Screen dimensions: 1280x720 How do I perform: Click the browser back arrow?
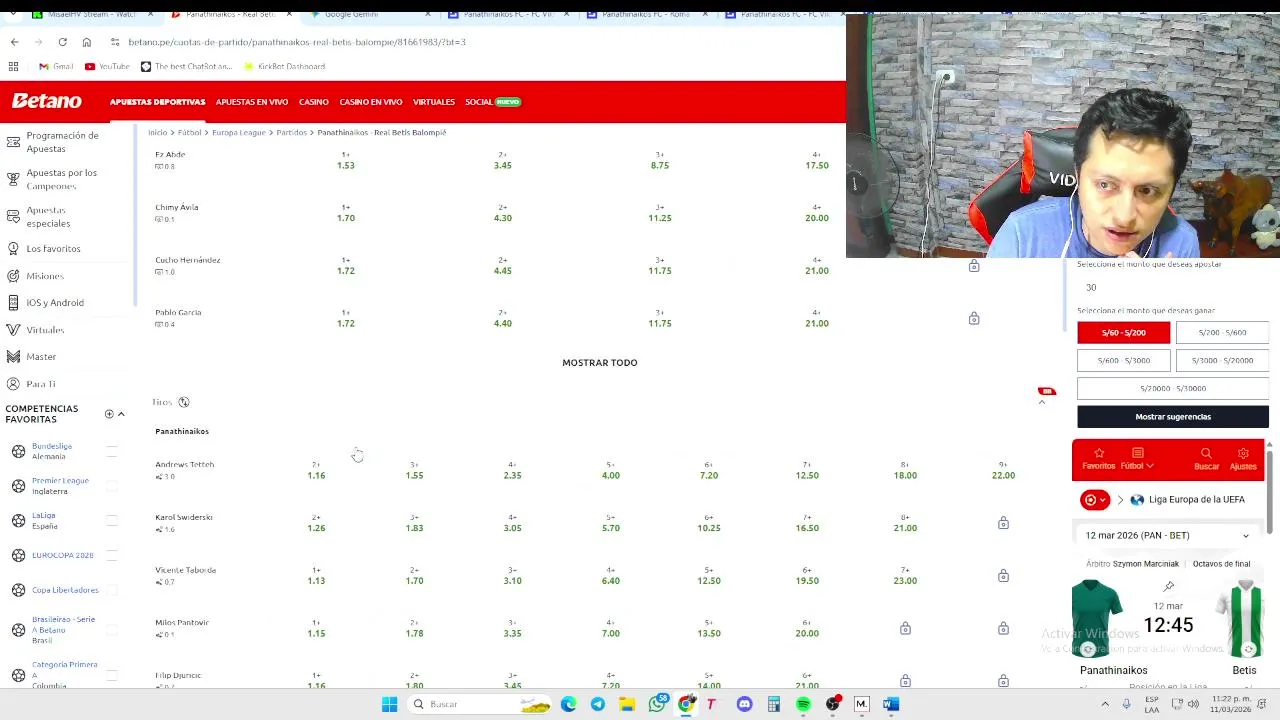pyautogui.click(x=14, y=42)
